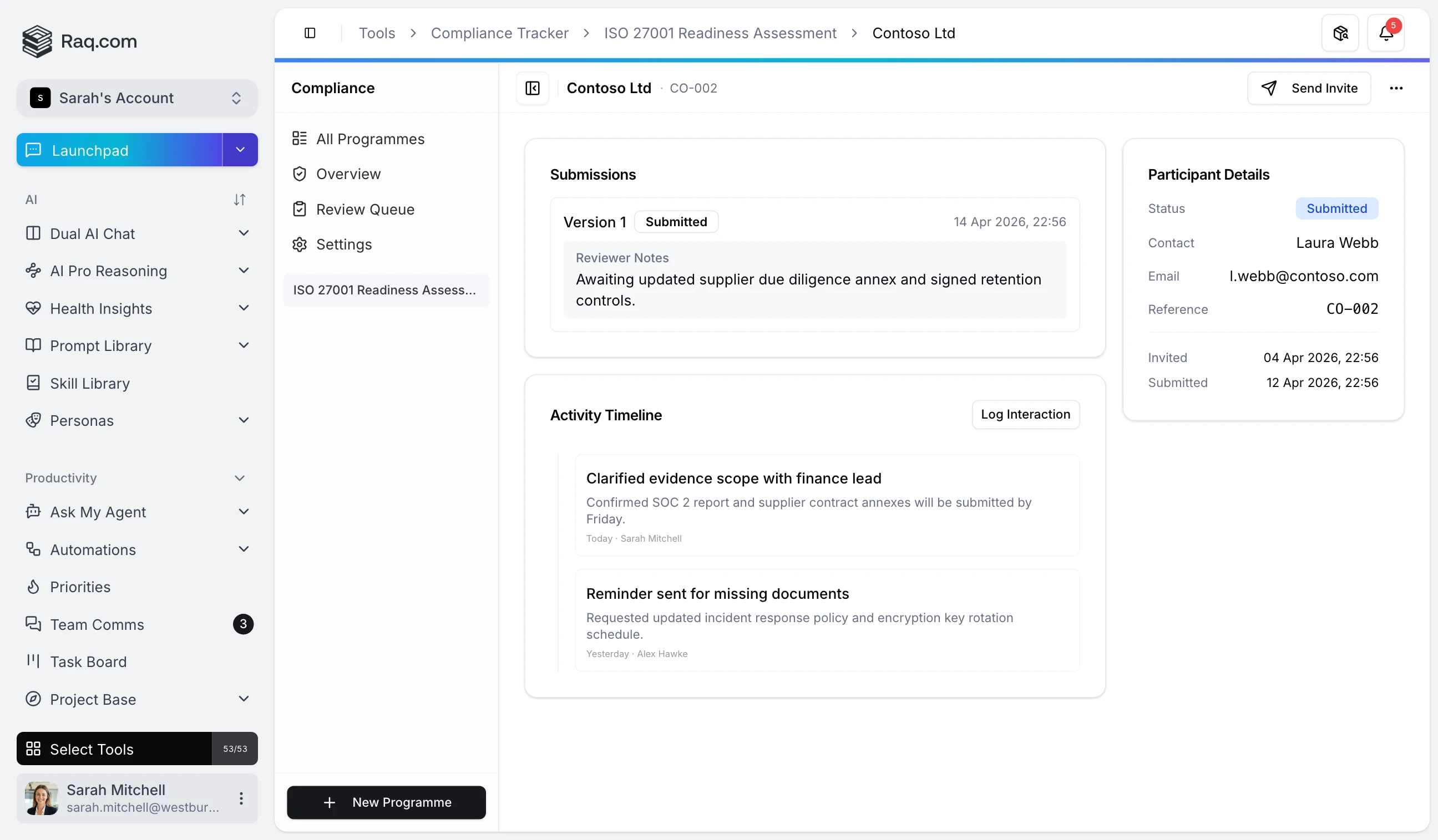Open the Review Queue
The width and height of the screenshot is (1438, 840).
[365, 209]
